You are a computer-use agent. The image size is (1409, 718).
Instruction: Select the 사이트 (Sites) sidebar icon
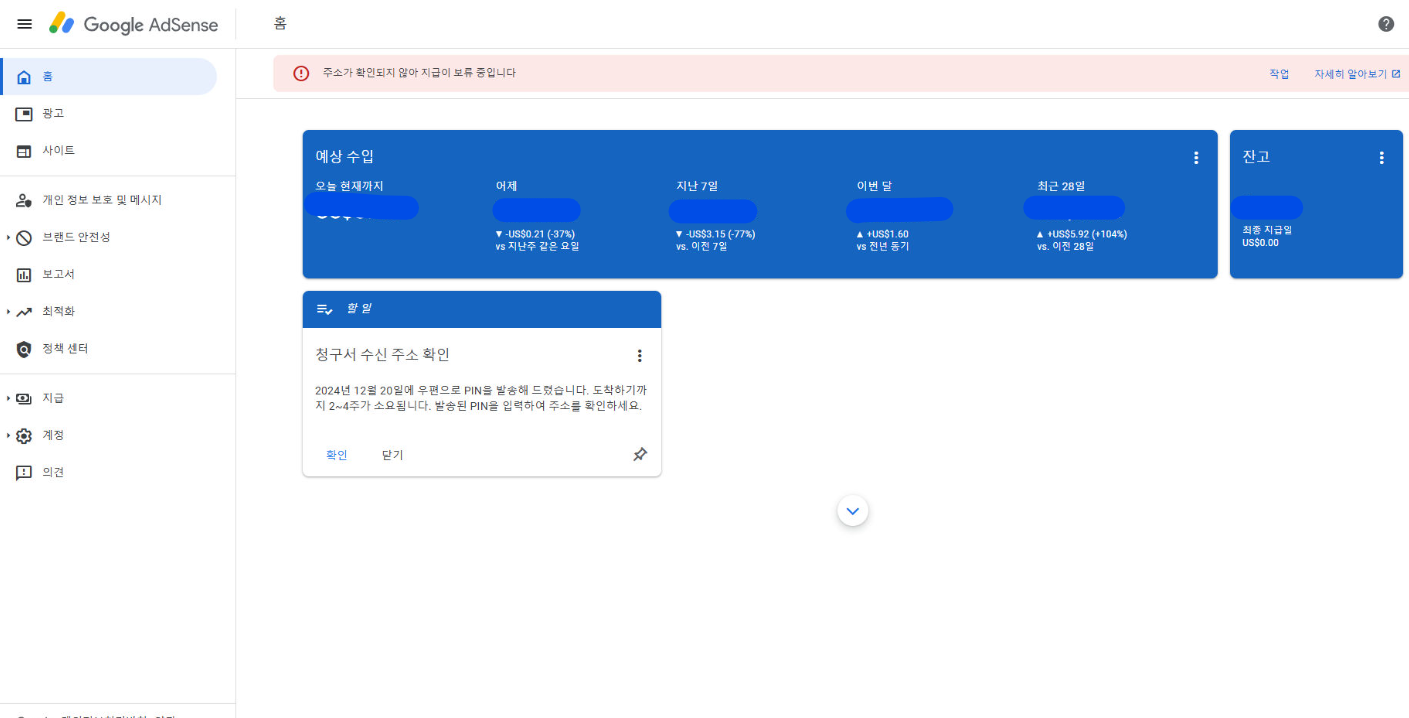pyautogui.click(x=24, y=150)
